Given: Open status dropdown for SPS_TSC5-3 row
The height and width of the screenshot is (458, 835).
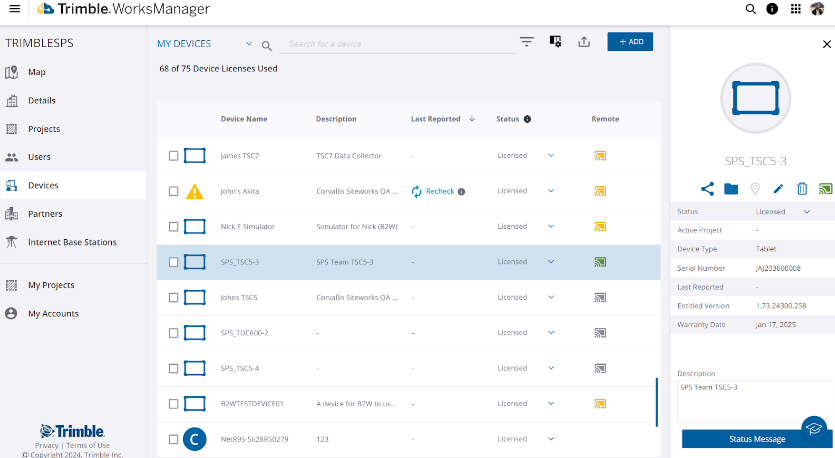Looking at the screenshot, I should (551, 261).
